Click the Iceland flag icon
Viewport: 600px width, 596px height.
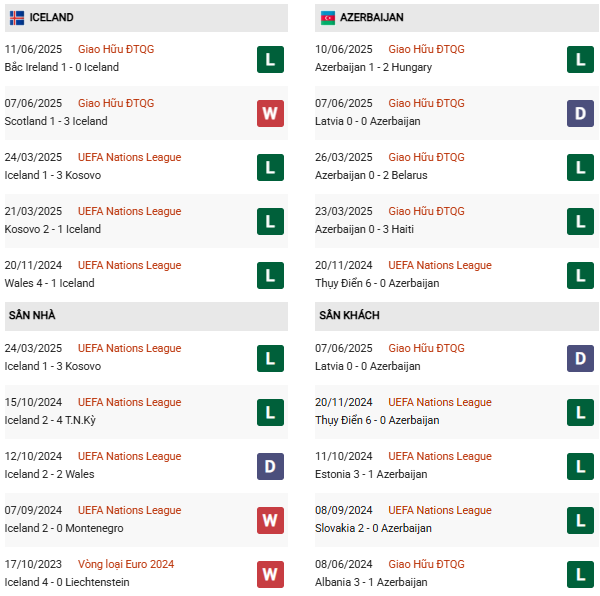coord(17,17)
